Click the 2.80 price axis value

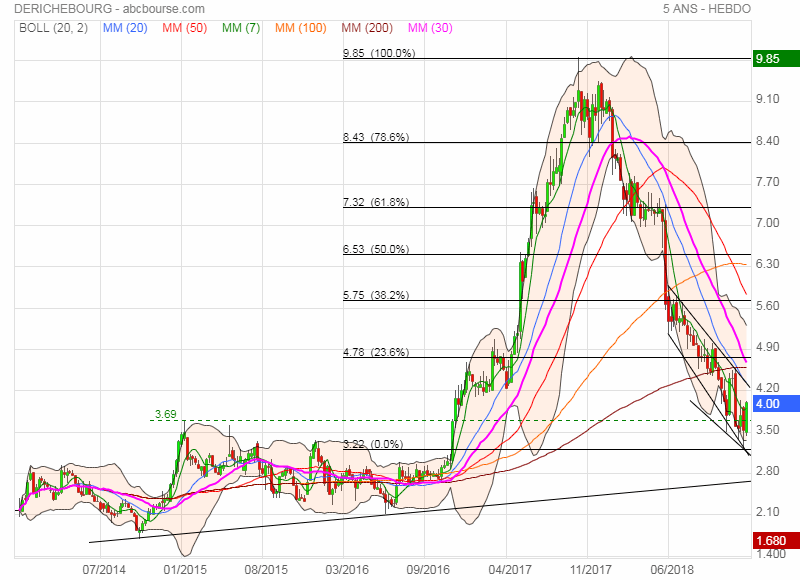[768, 471]
